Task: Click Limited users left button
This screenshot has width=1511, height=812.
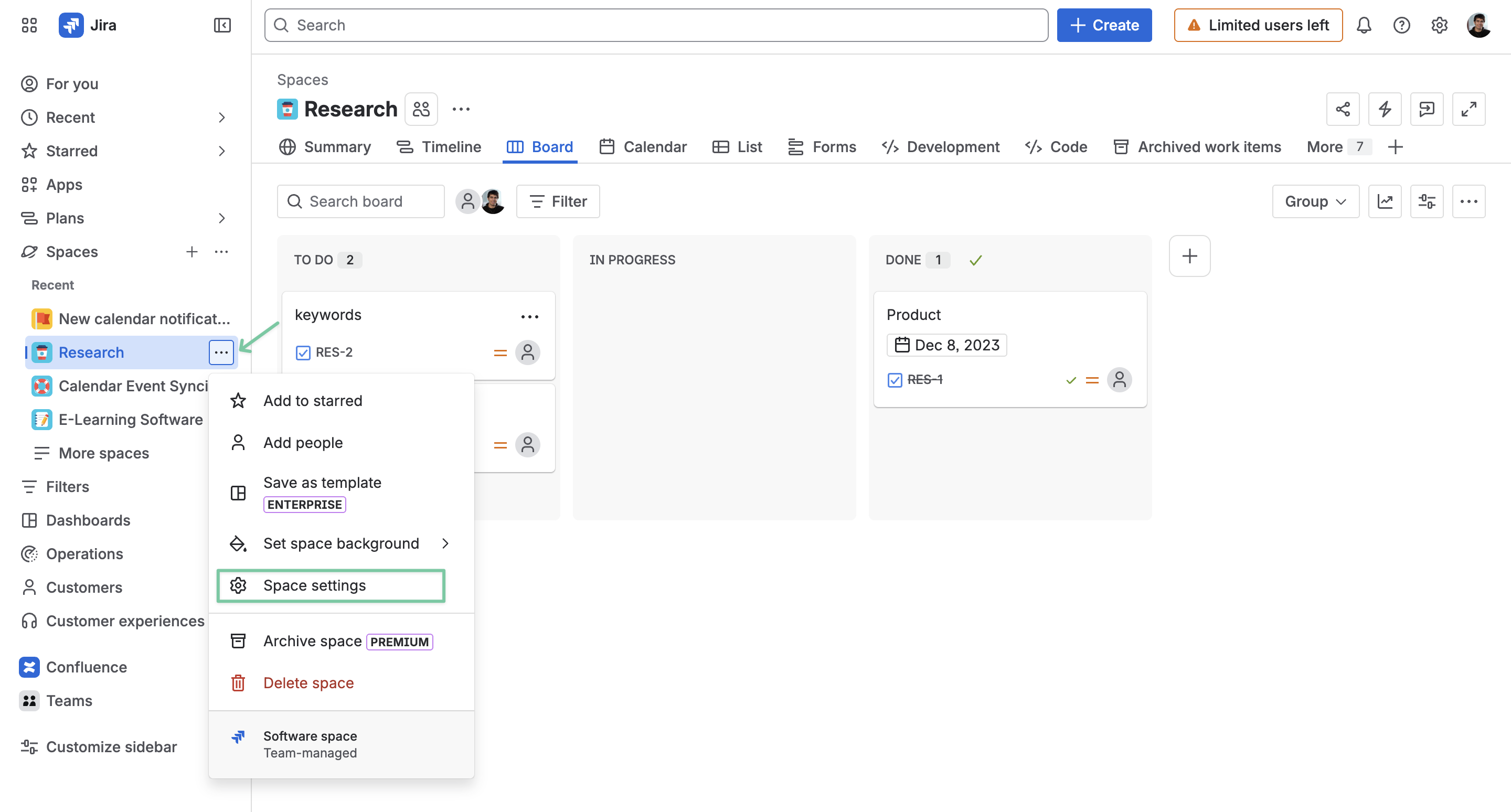Action: click(1258, 25)
